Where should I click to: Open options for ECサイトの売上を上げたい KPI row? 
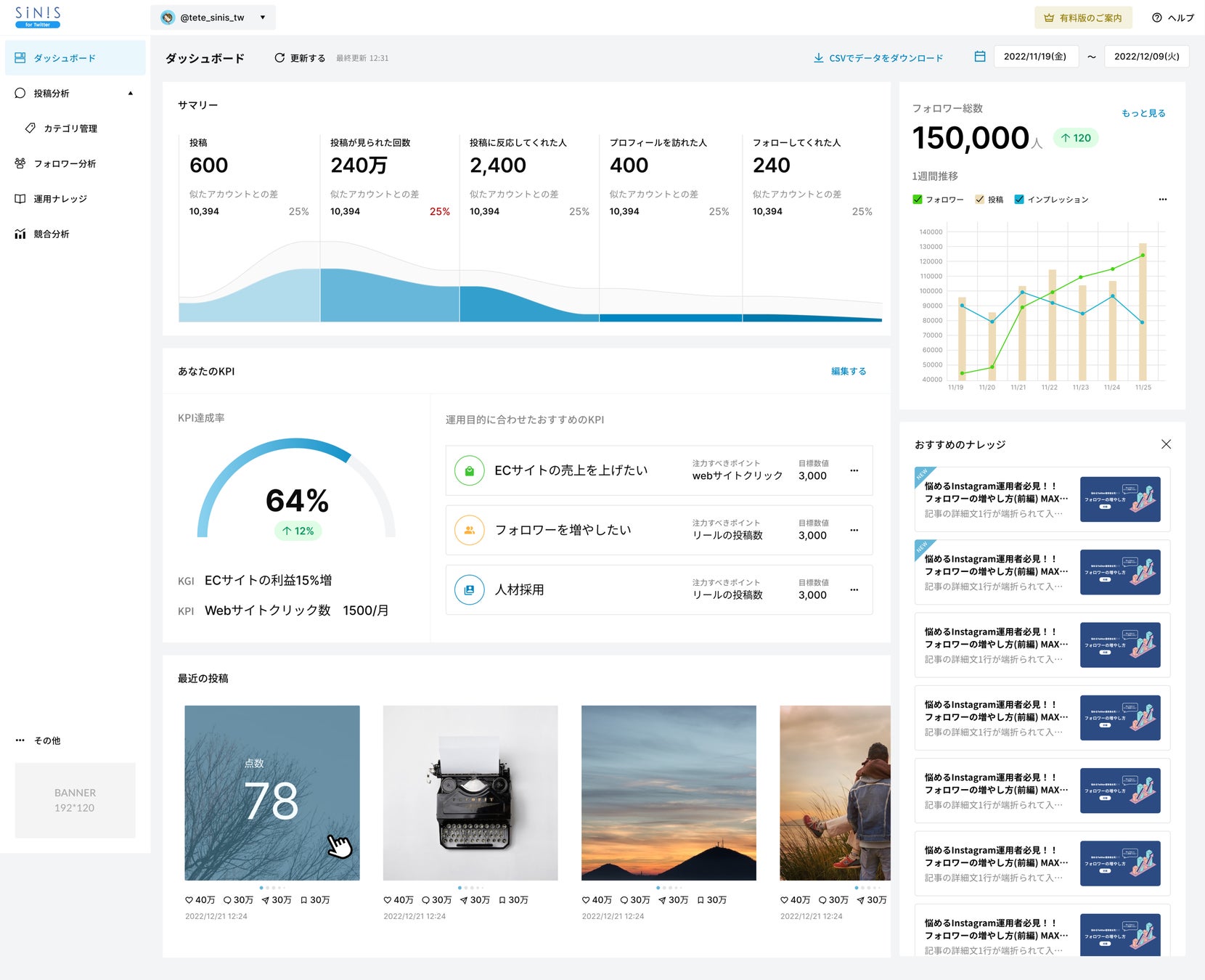tap(854, 470)
